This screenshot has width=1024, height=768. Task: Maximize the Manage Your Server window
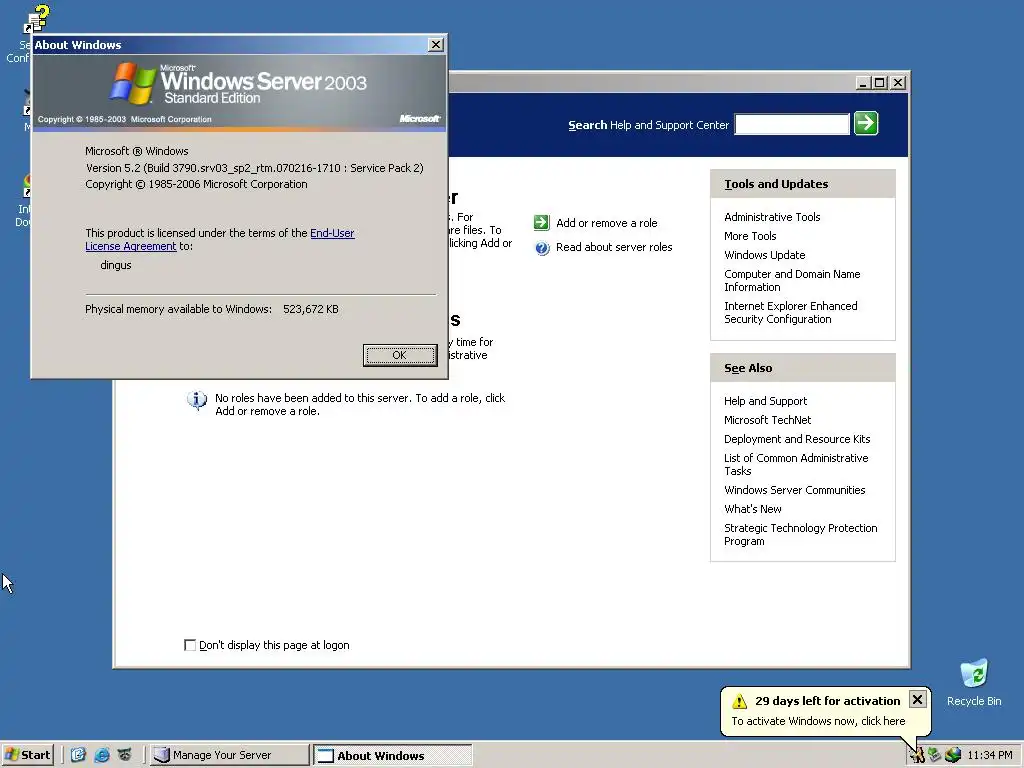[880, 83]
